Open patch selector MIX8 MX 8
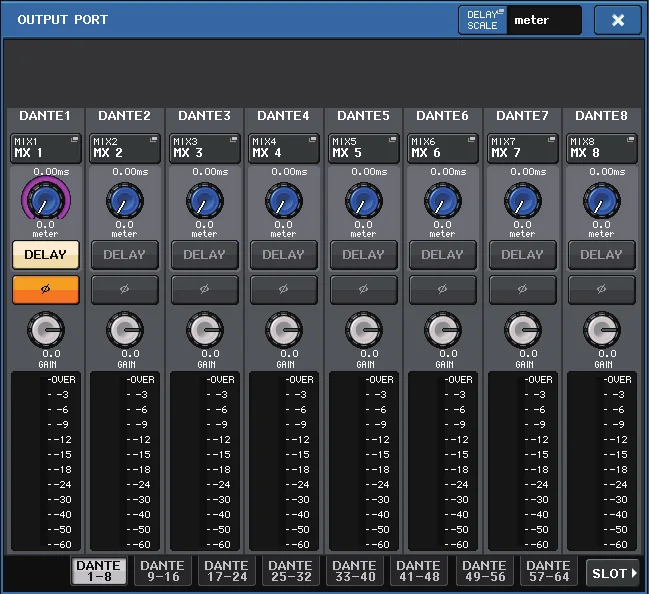 coord(601,148)
